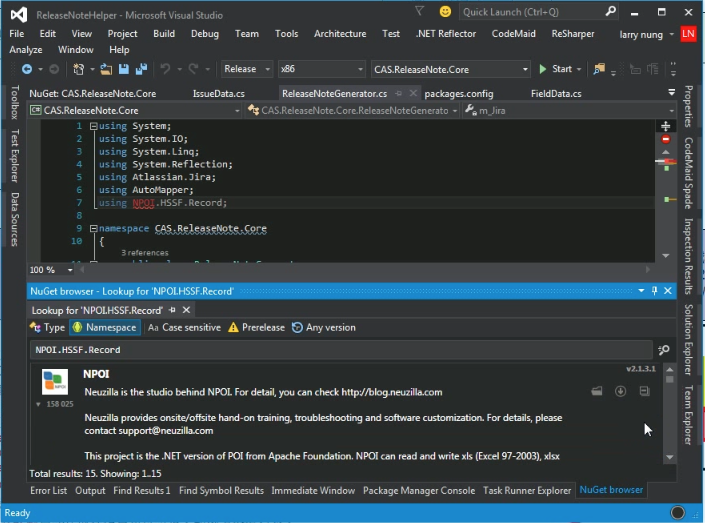Click the New Project toolbar icon
Screen dimensions: 705x523
pos(79,69)
